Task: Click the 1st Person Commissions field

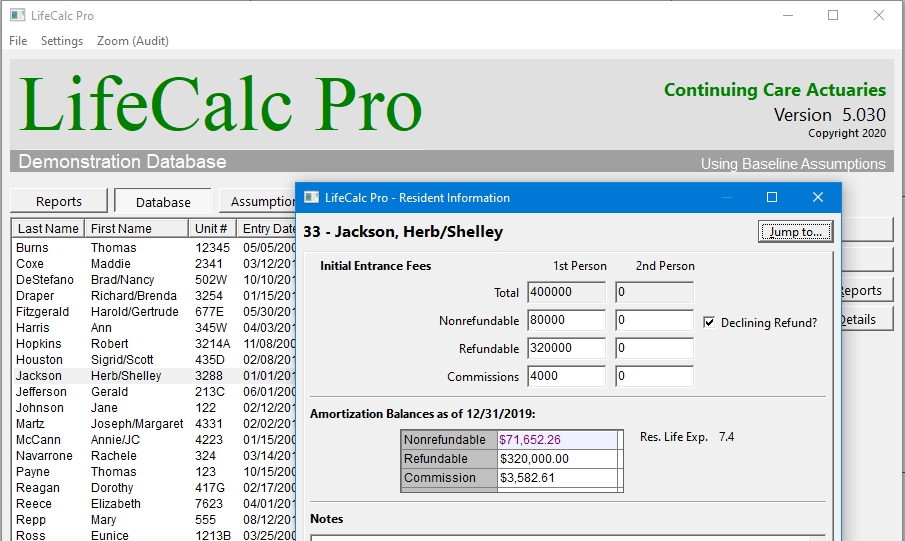Action: 566,377
